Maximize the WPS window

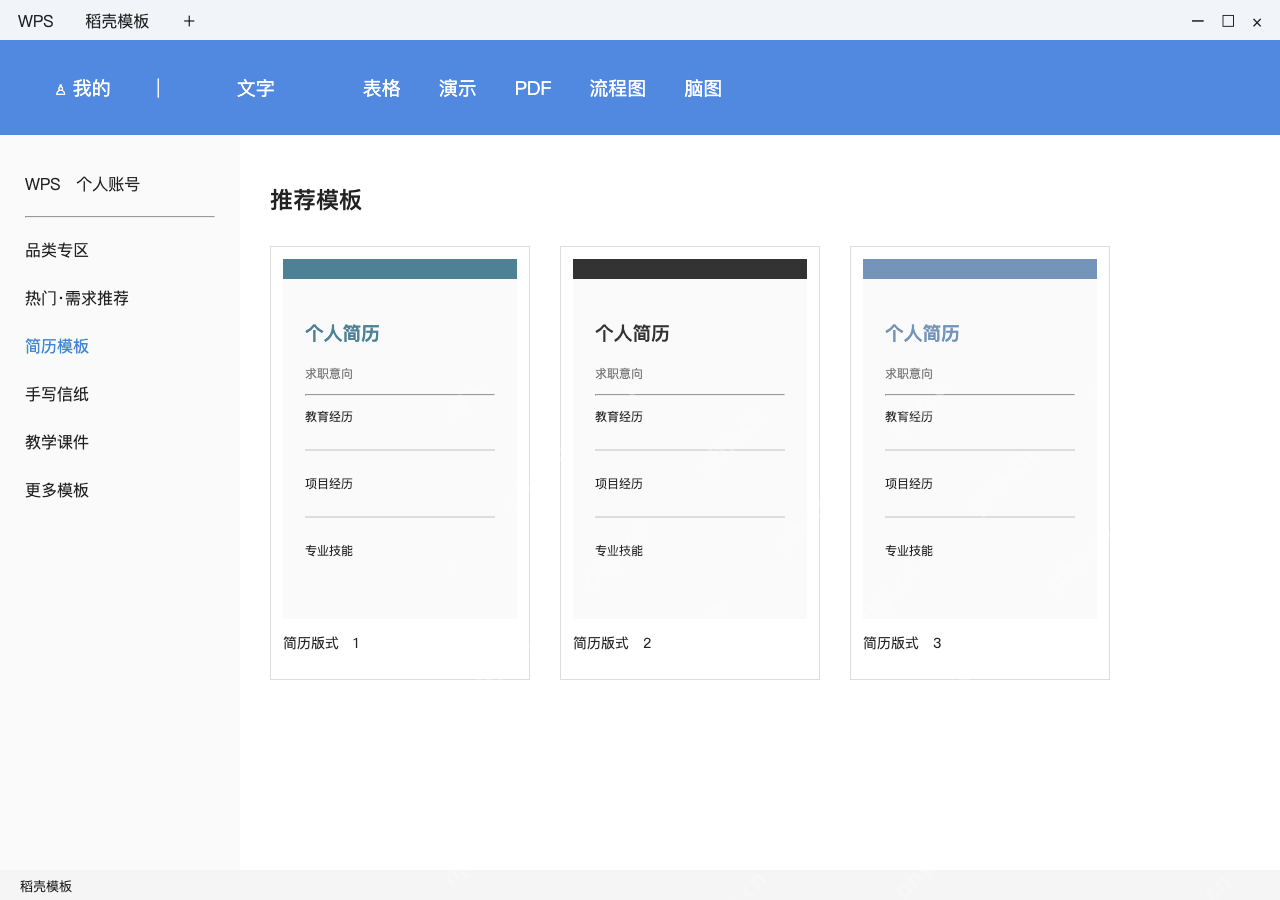1228,21
